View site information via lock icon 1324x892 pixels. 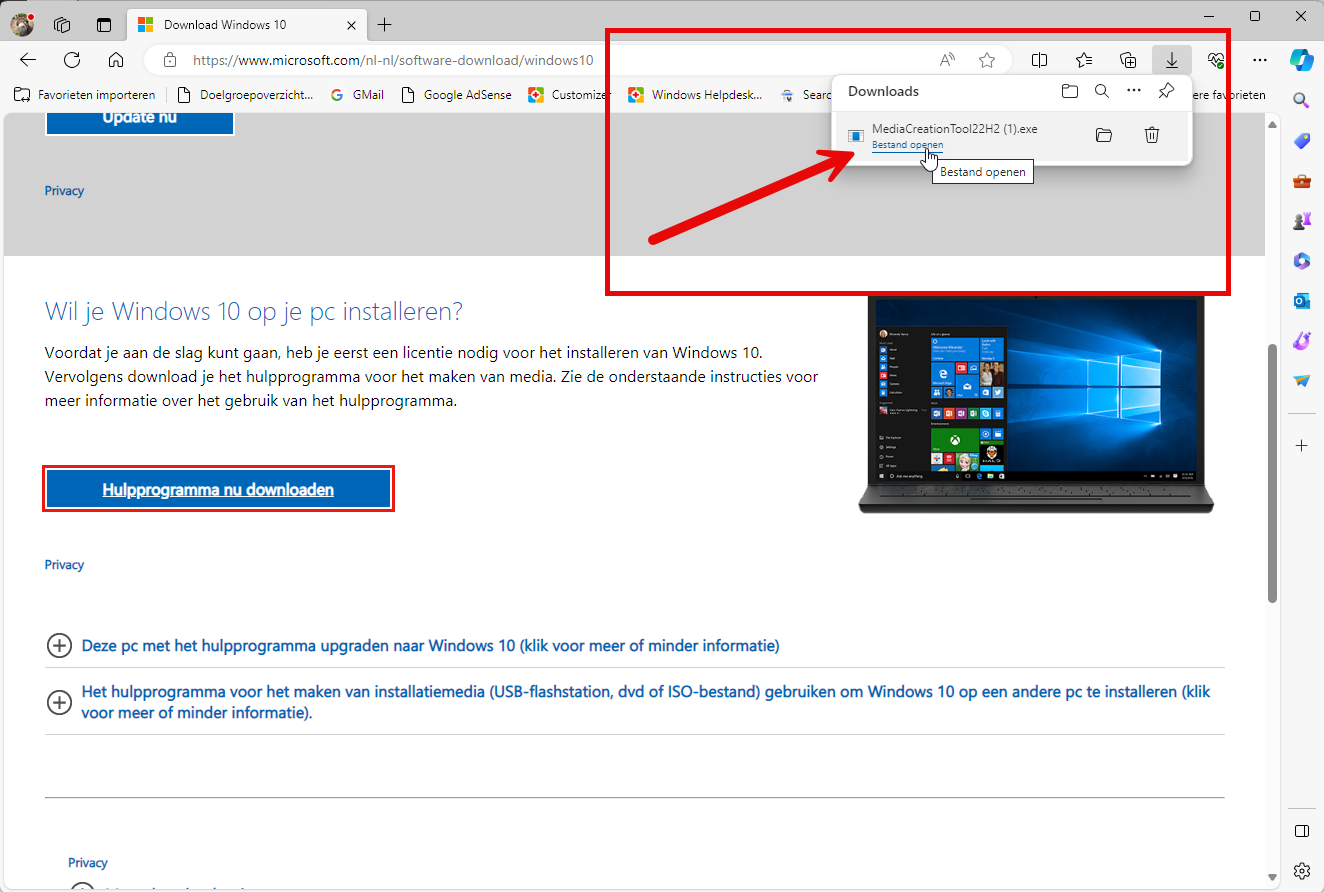coord(170,60)
